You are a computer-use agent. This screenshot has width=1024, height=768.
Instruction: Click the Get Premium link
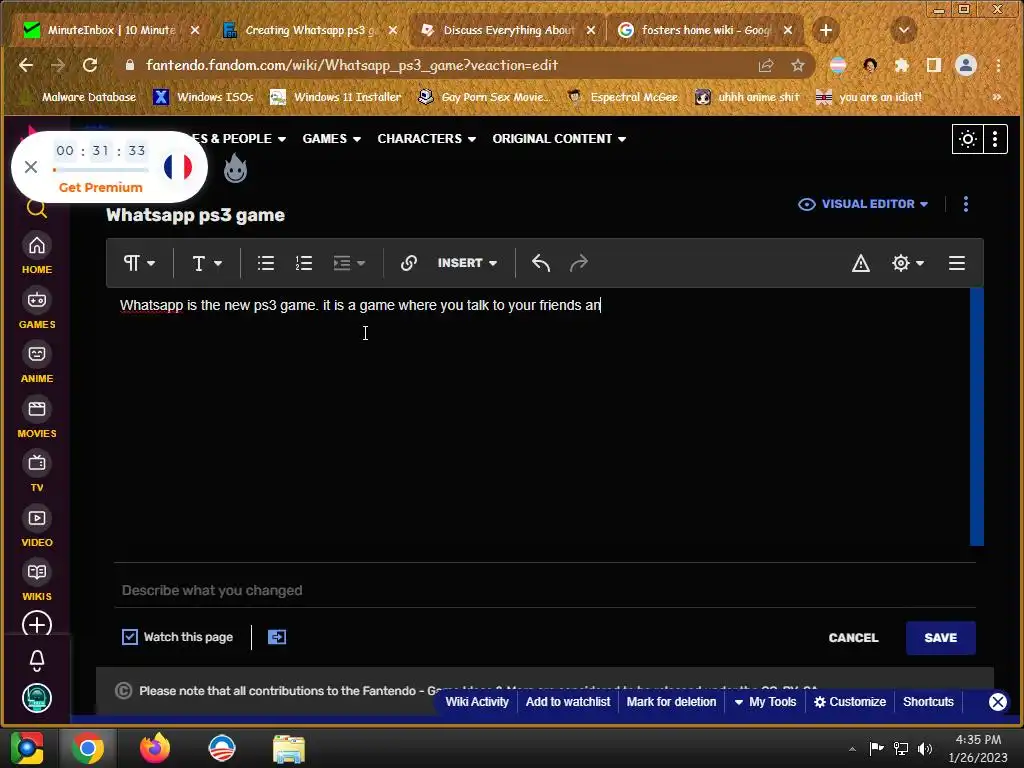point(101,187)
